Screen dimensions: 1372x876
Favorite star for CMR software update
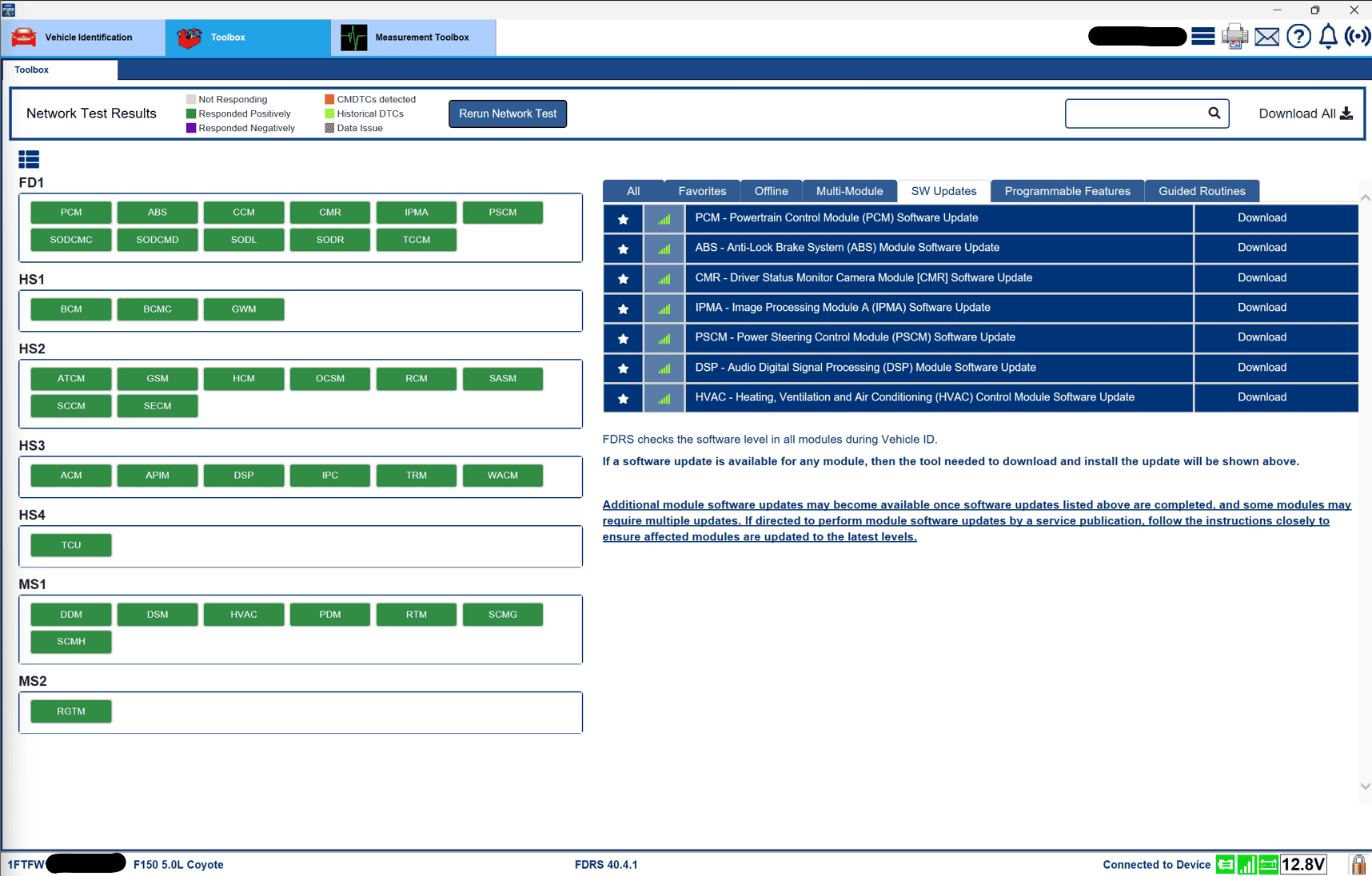click(x=623, y=278)
